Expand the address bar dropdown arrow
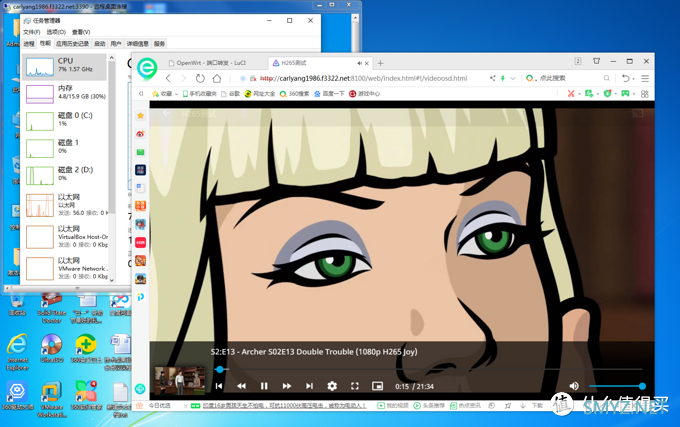 pyautogui.click(x=513, y=78)
